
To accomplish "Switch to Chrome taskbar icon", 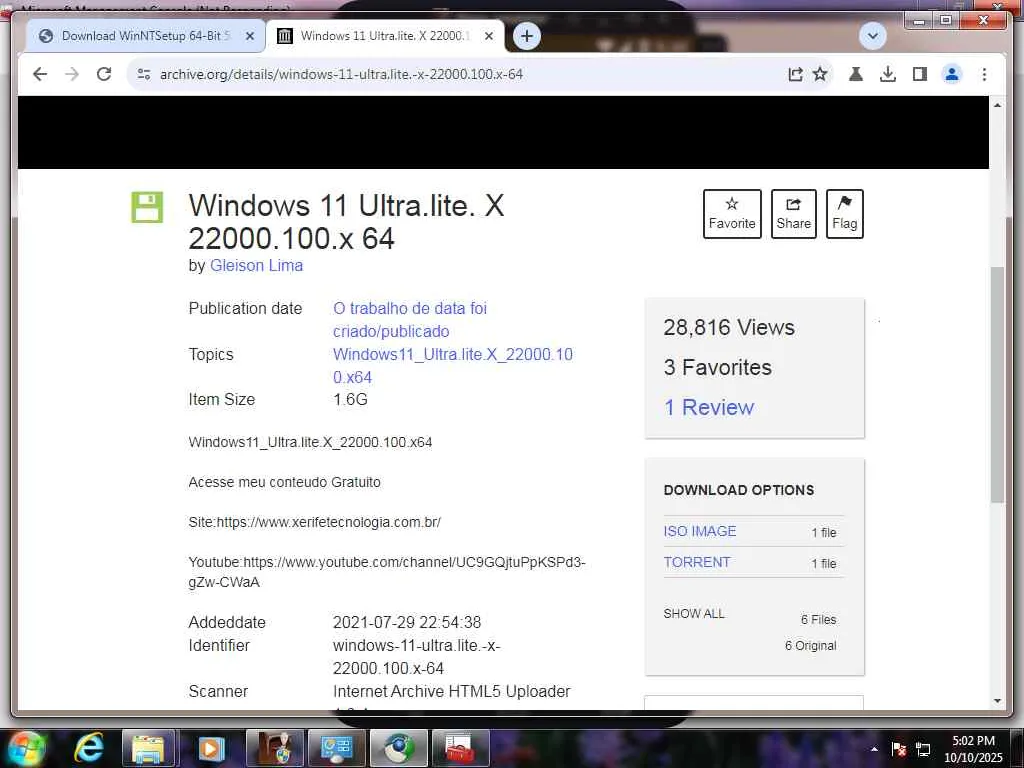I will click(398, 748).
